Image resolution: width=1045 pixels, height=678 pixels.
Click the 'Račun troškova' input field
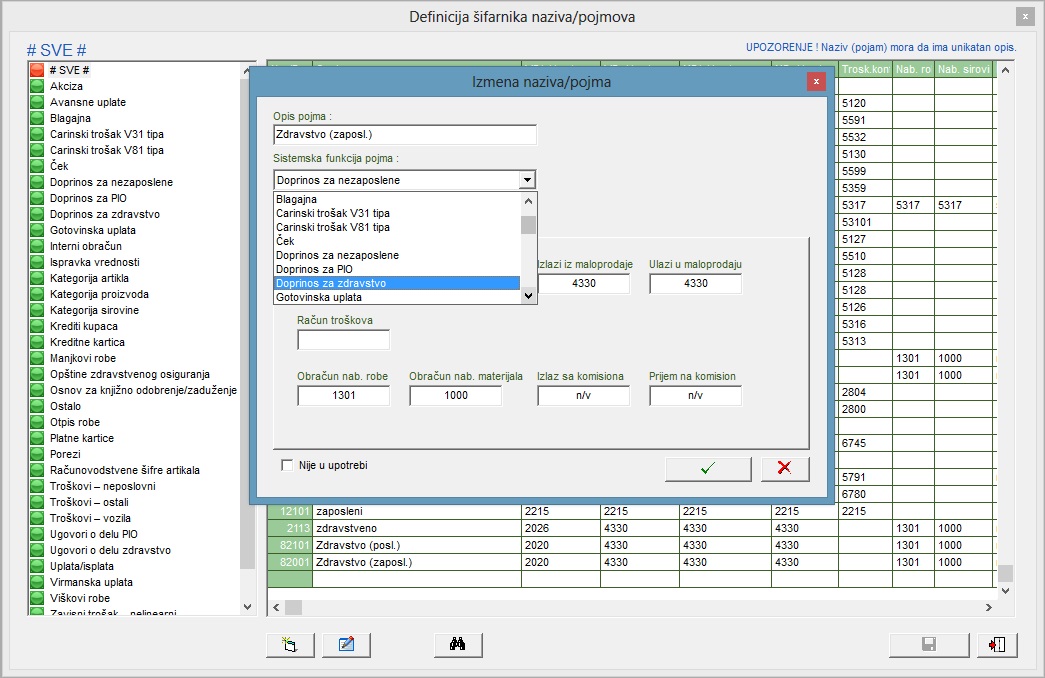pyautogui.click(x=343, y=340)
